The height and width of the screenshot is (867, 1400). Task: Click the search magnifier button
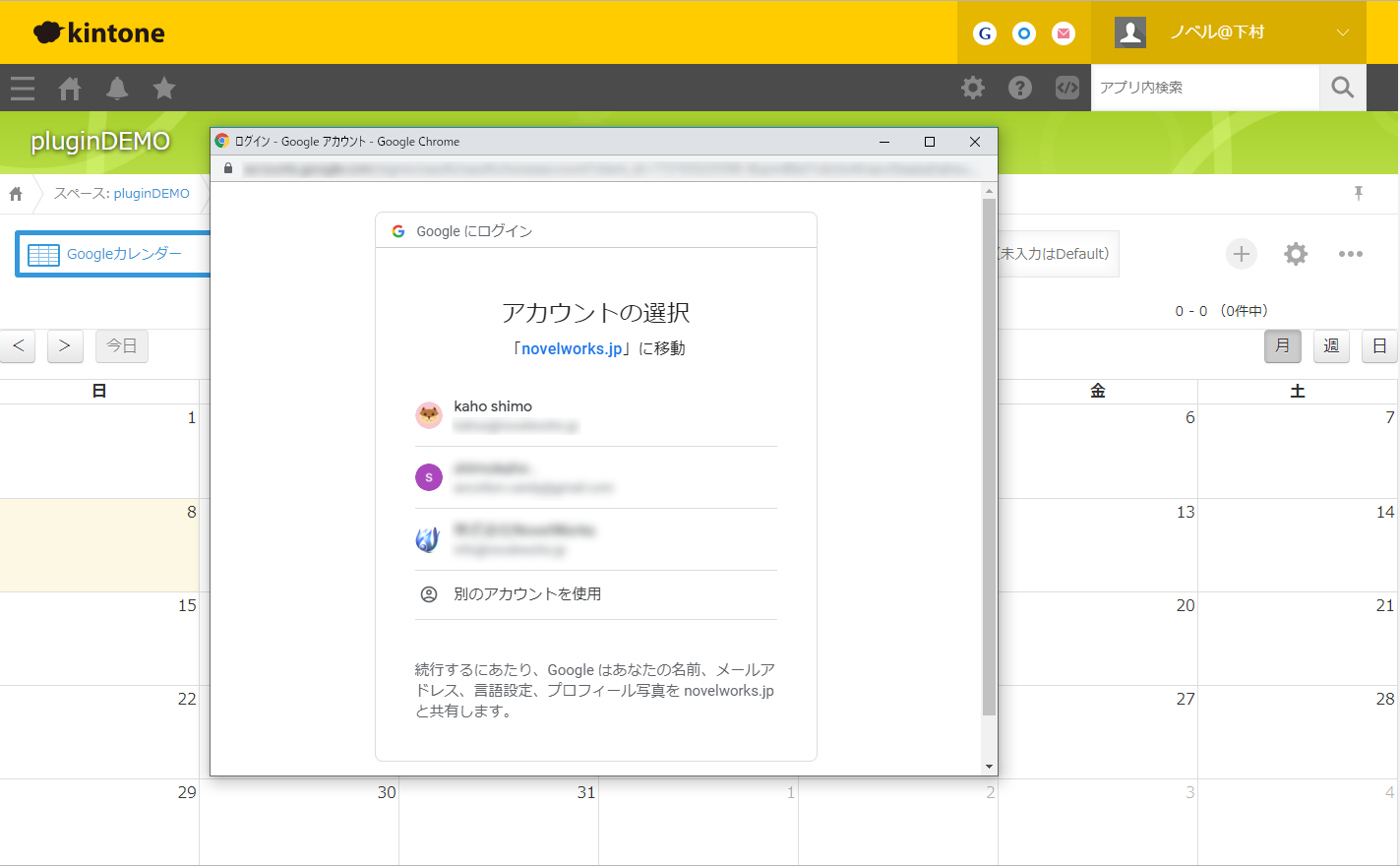(x=1343, y=88)
